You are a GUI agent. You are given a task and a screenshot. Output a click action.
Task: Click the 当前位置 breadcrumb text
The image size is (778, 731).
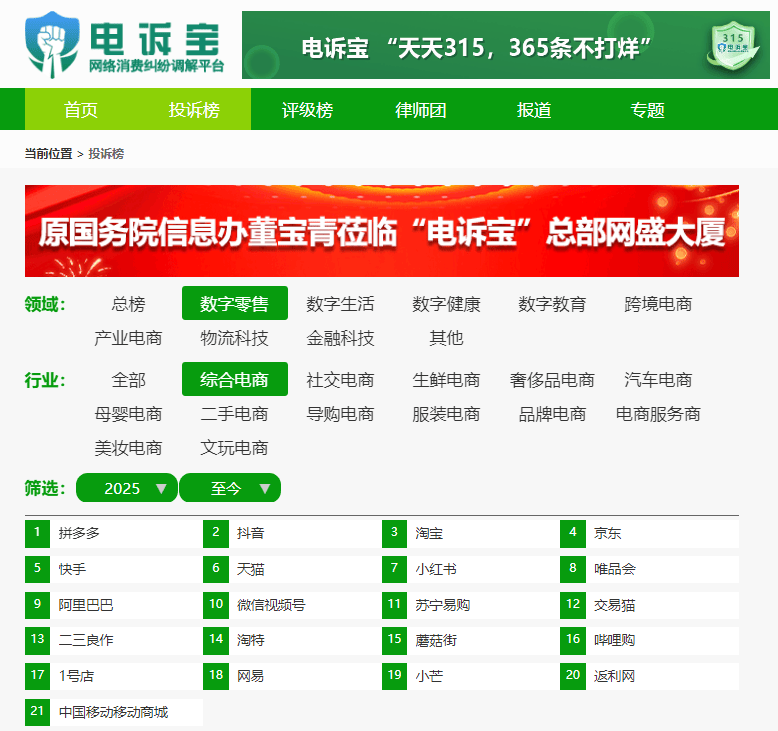point(49,153)
